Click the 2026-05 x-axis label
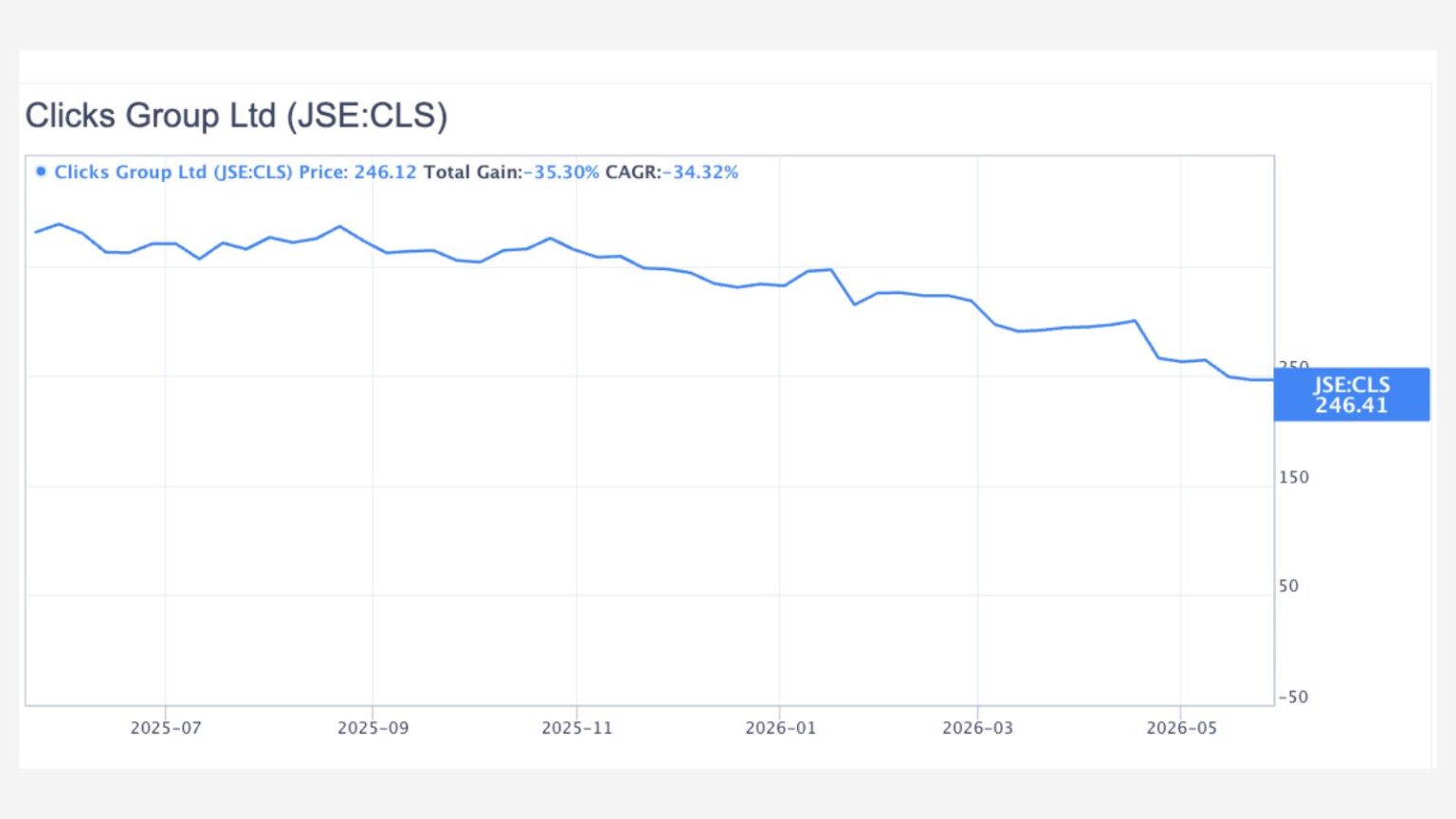This screenshot has height=819, width=1456. (1181, 728)
